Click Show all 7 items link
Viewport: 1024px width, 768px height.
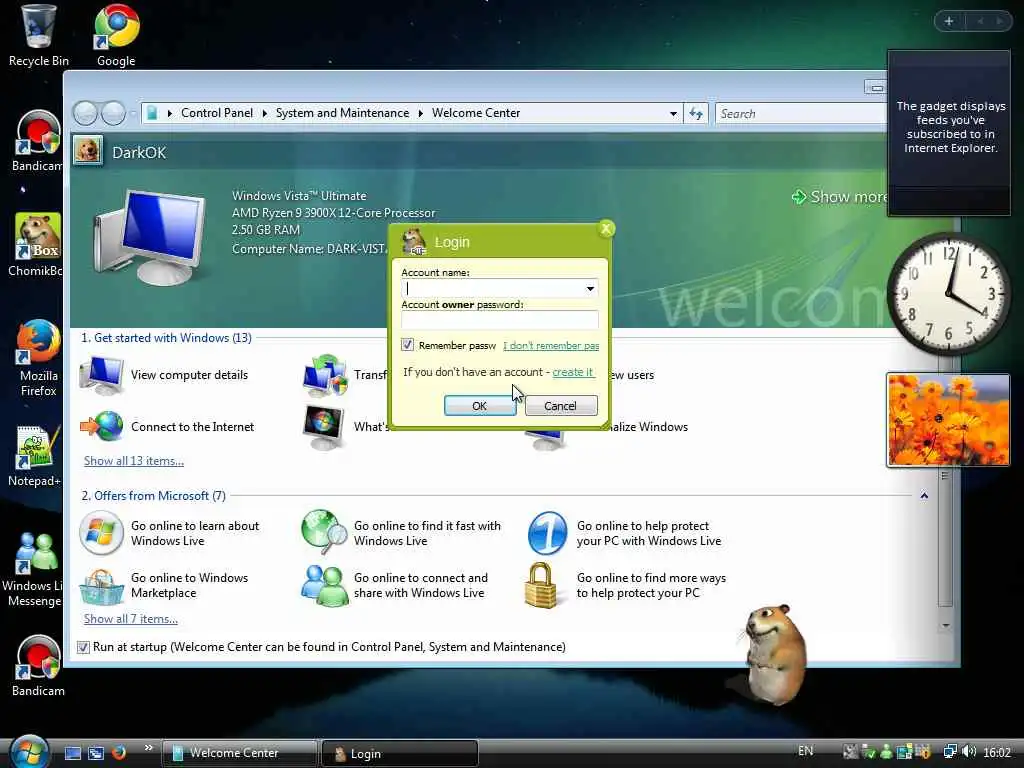tap(131, 619)
